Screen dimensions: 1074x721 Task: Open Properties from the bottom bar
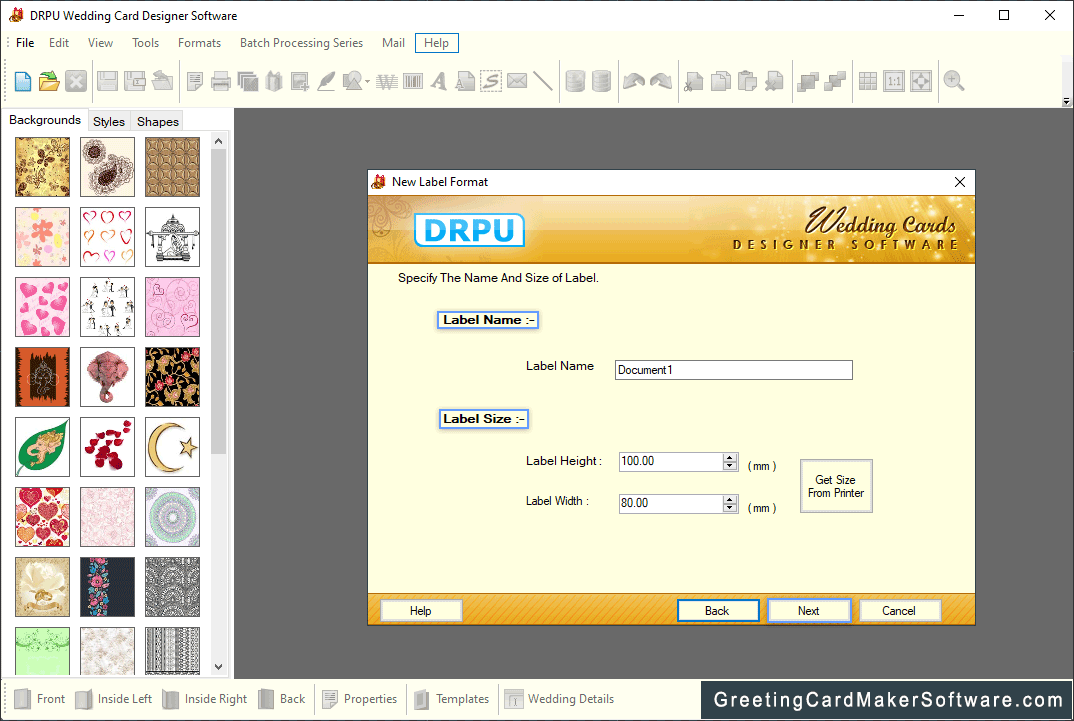pyautogui.click(x=360, y=699)
